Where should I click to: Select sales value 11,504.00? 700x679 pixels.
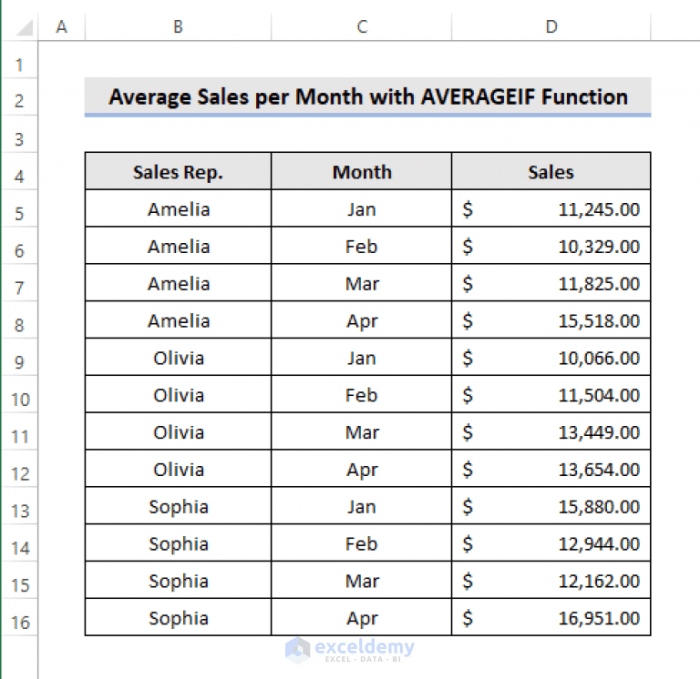click(551, 394)
